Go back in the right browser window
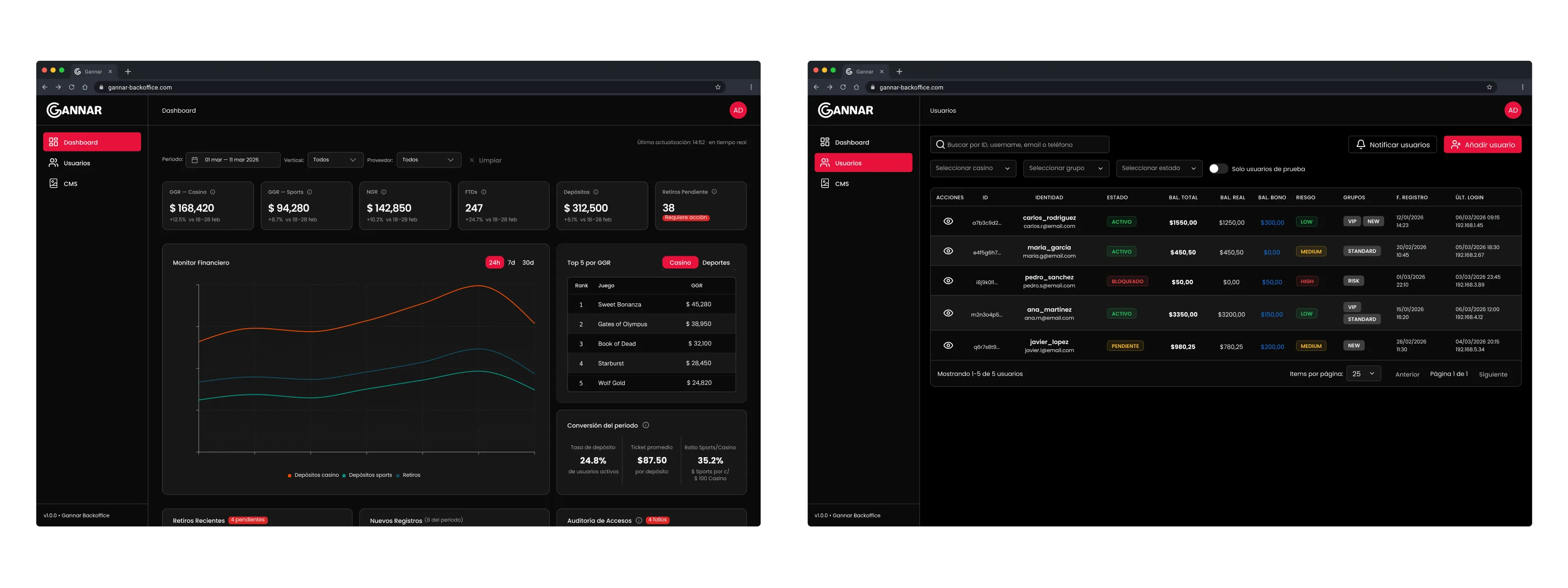 click(x=816, y=87)
